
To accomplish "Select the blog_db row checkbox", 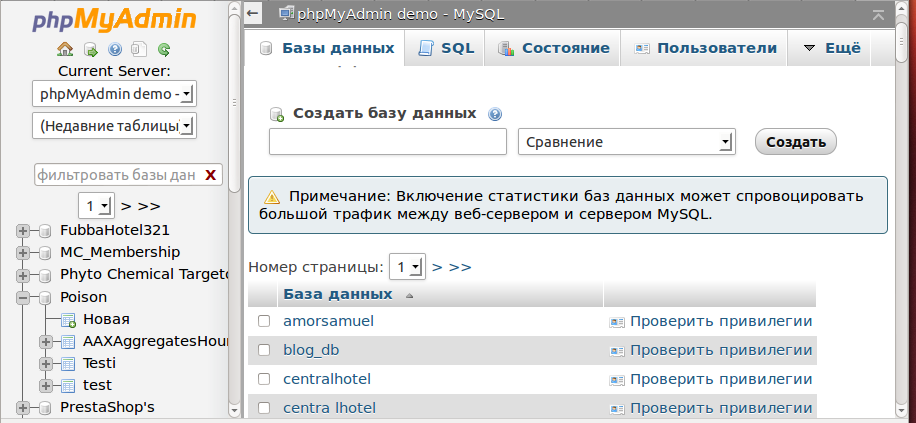I will pos(264,350).
